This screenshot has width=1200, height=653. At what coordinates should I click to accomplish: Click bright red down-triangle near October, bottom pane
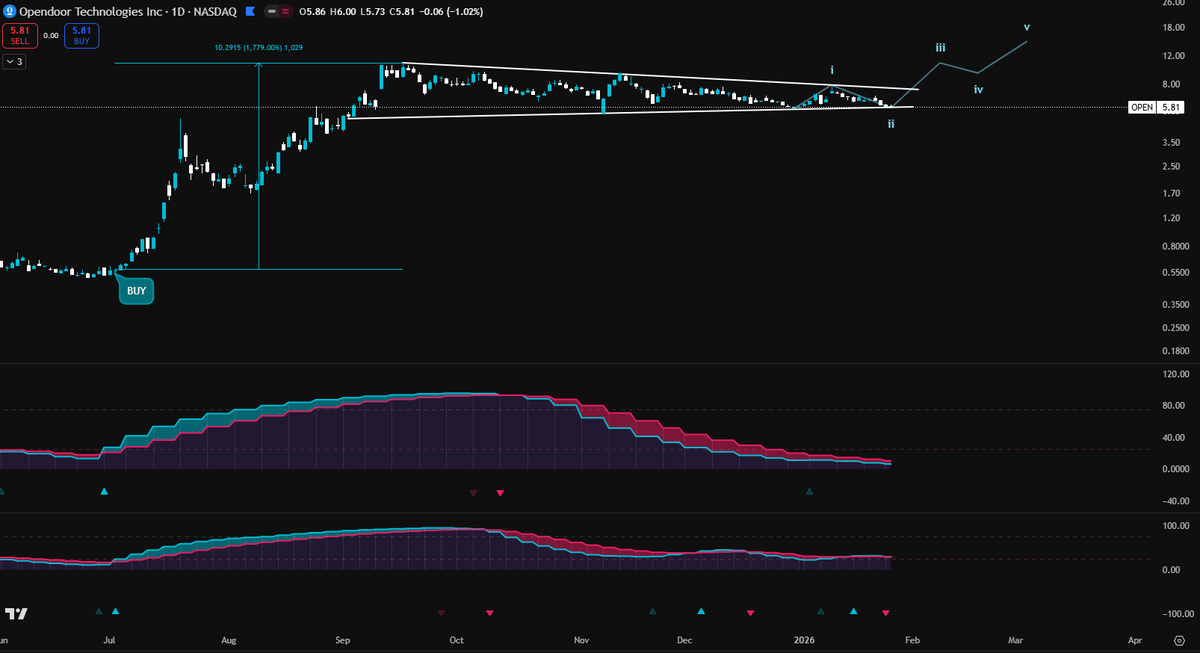coord(489,613)
